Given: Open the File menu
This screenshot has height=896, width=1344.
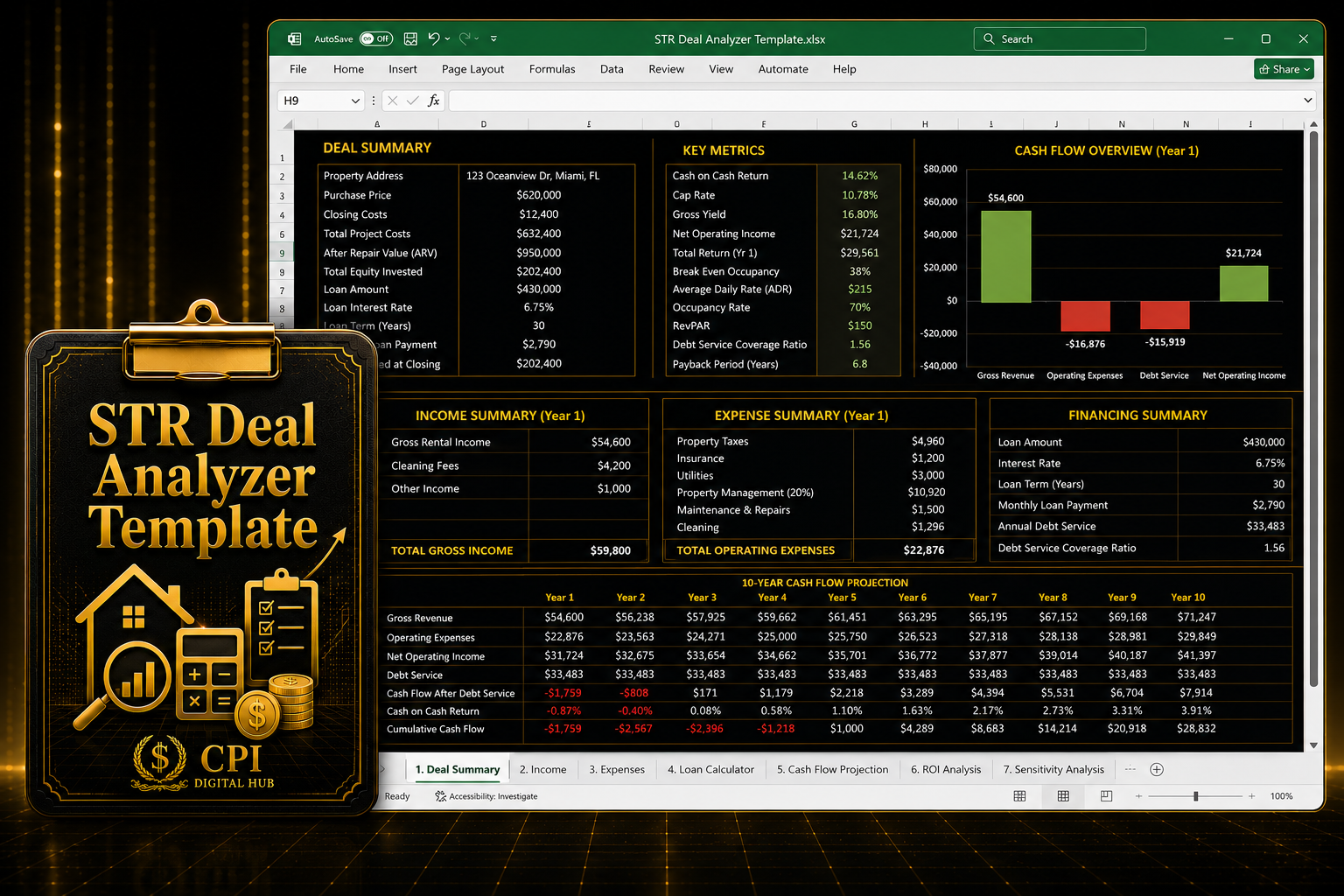Looking at the screenshot, I should tap(298, 69).
